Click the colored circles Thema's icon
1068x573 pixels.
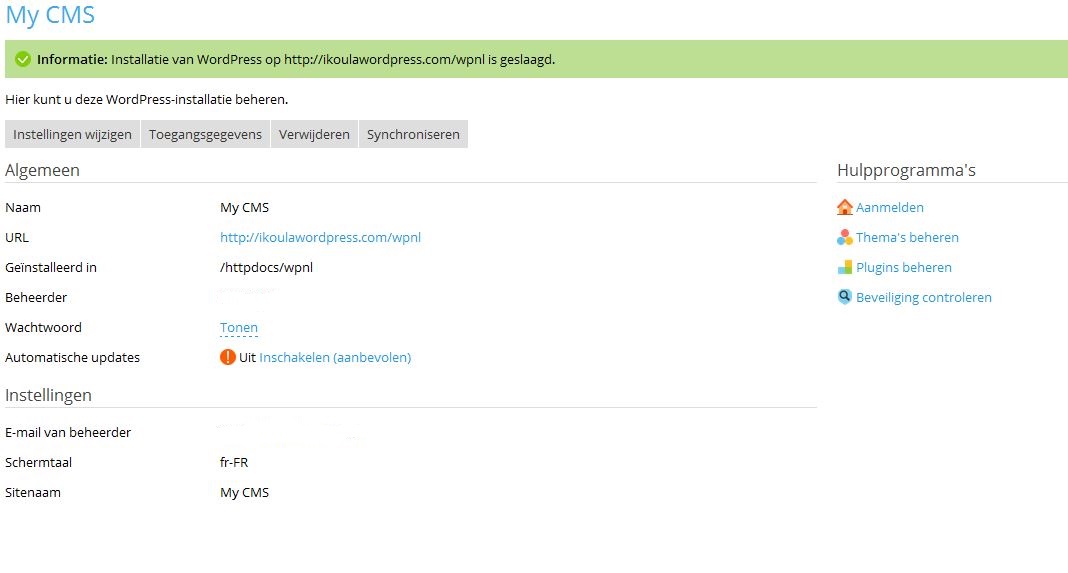coord(845,237)
